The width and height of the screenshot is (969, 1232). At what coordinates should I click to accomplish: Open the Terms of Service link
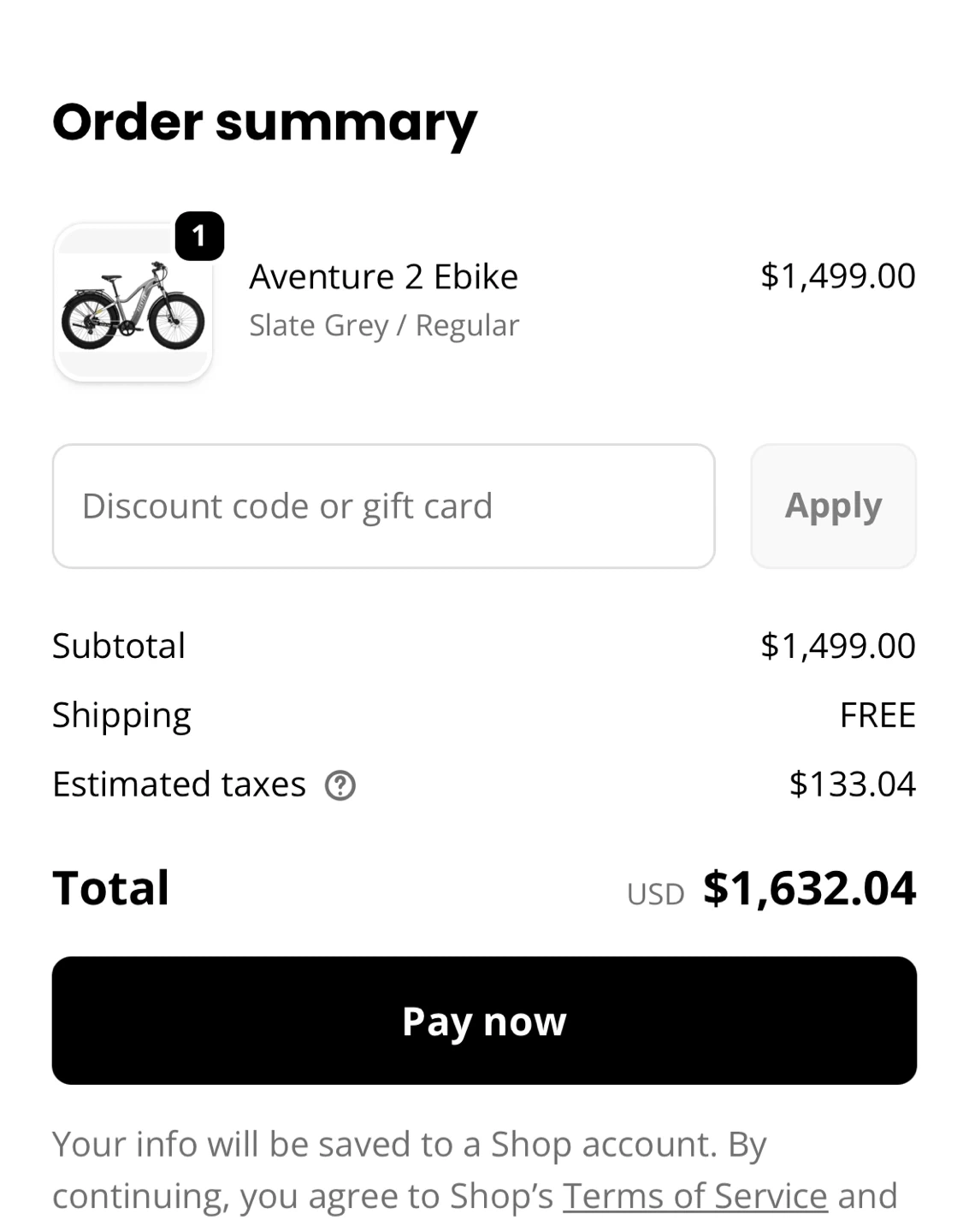click(694, 1195)
